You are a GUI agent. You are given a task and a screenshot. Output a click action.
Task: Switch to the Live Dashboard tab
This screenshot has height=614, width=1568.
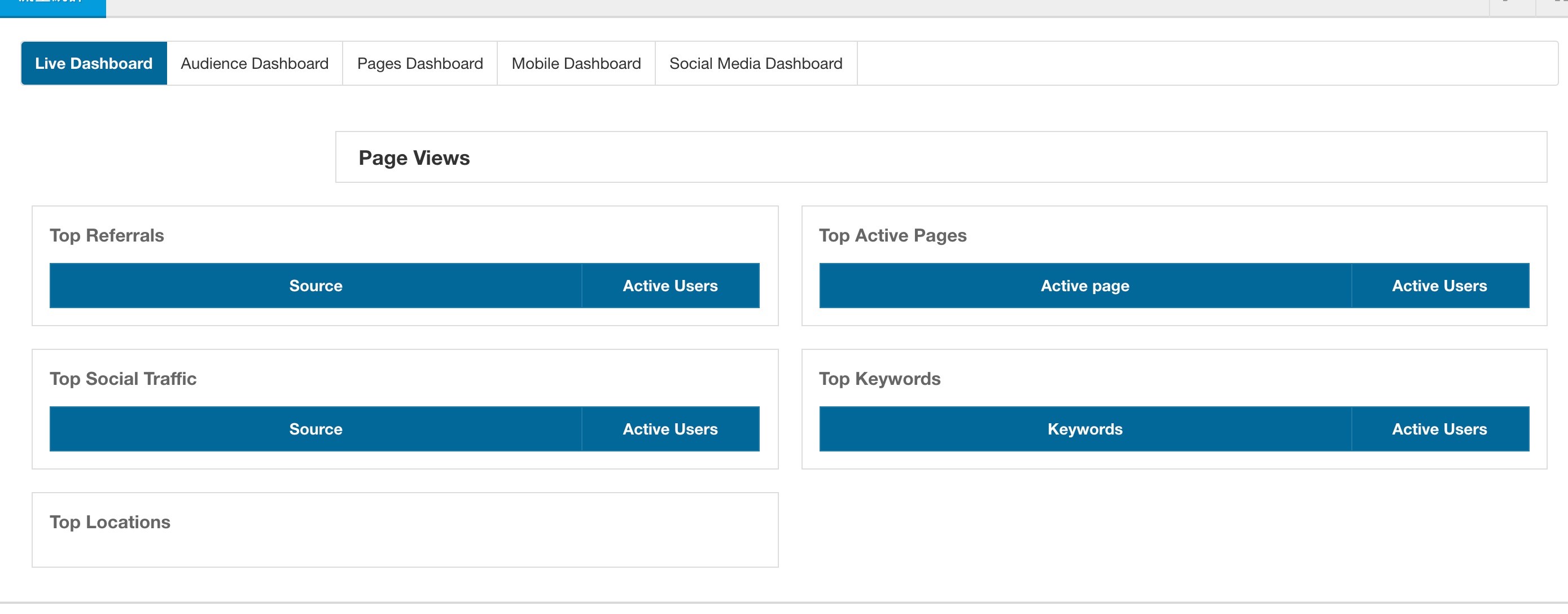[x=94, y=63]
